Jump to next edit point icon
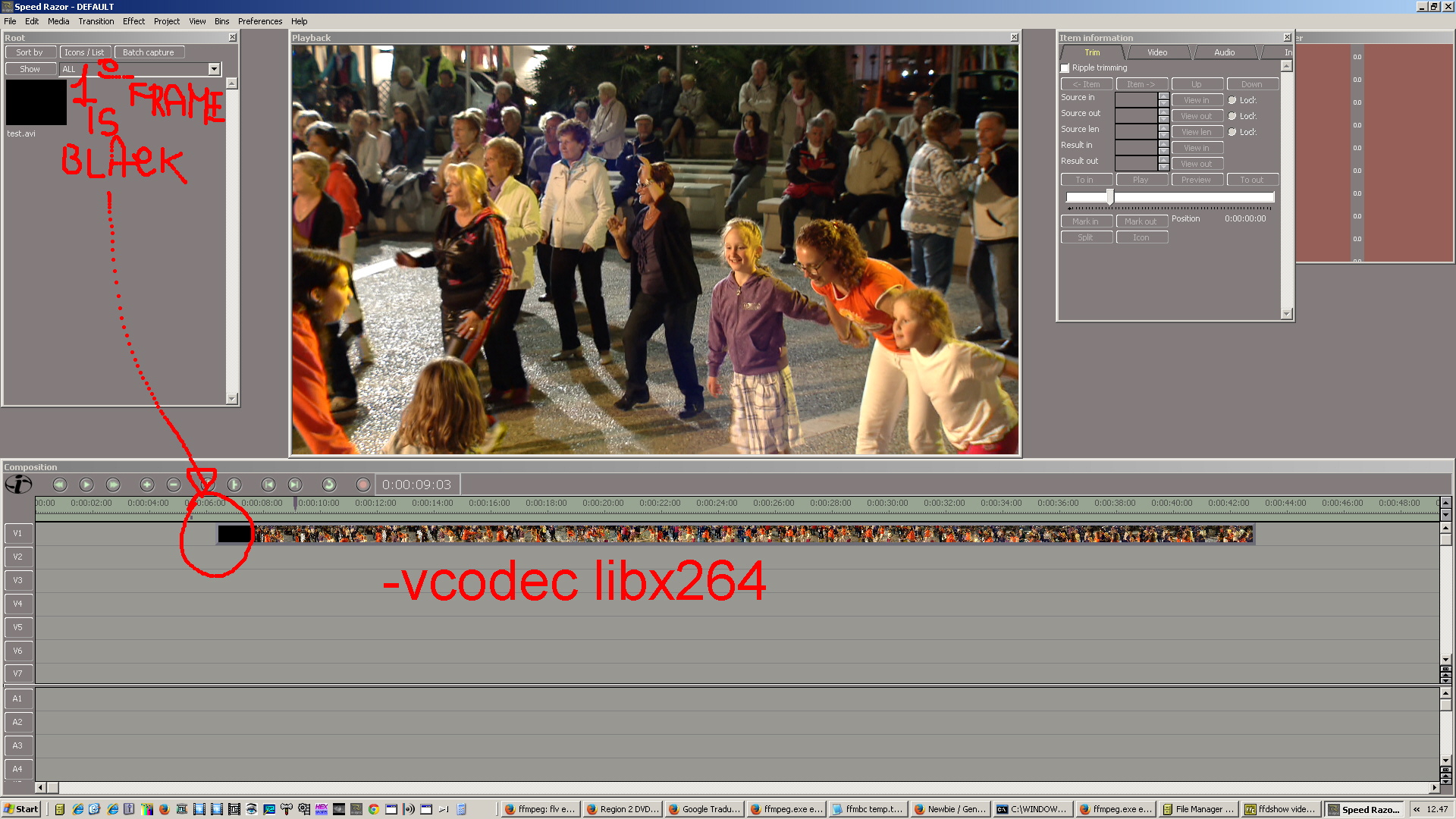 pyautogui.click(x=295, y=485)
